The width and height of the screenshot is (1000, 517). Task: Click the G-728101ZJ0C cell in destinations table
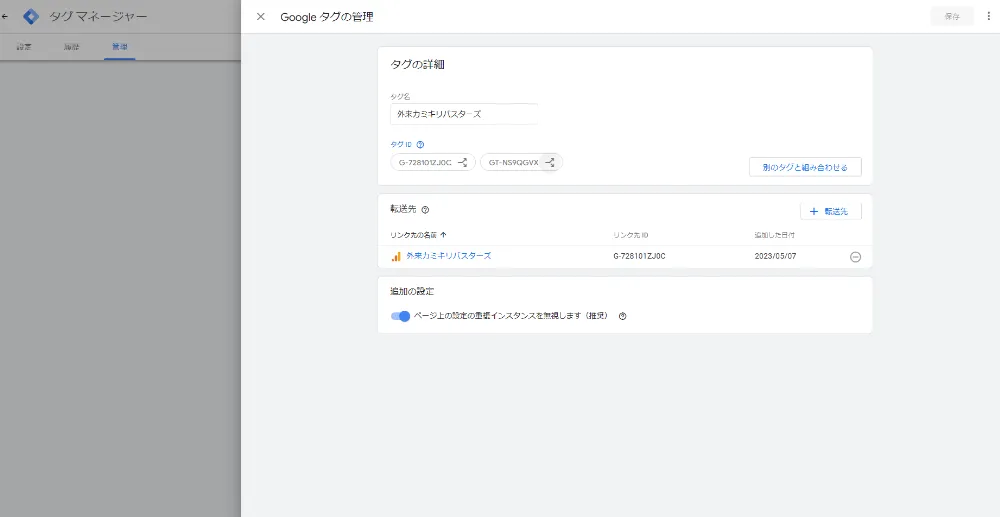coord(639,256)
